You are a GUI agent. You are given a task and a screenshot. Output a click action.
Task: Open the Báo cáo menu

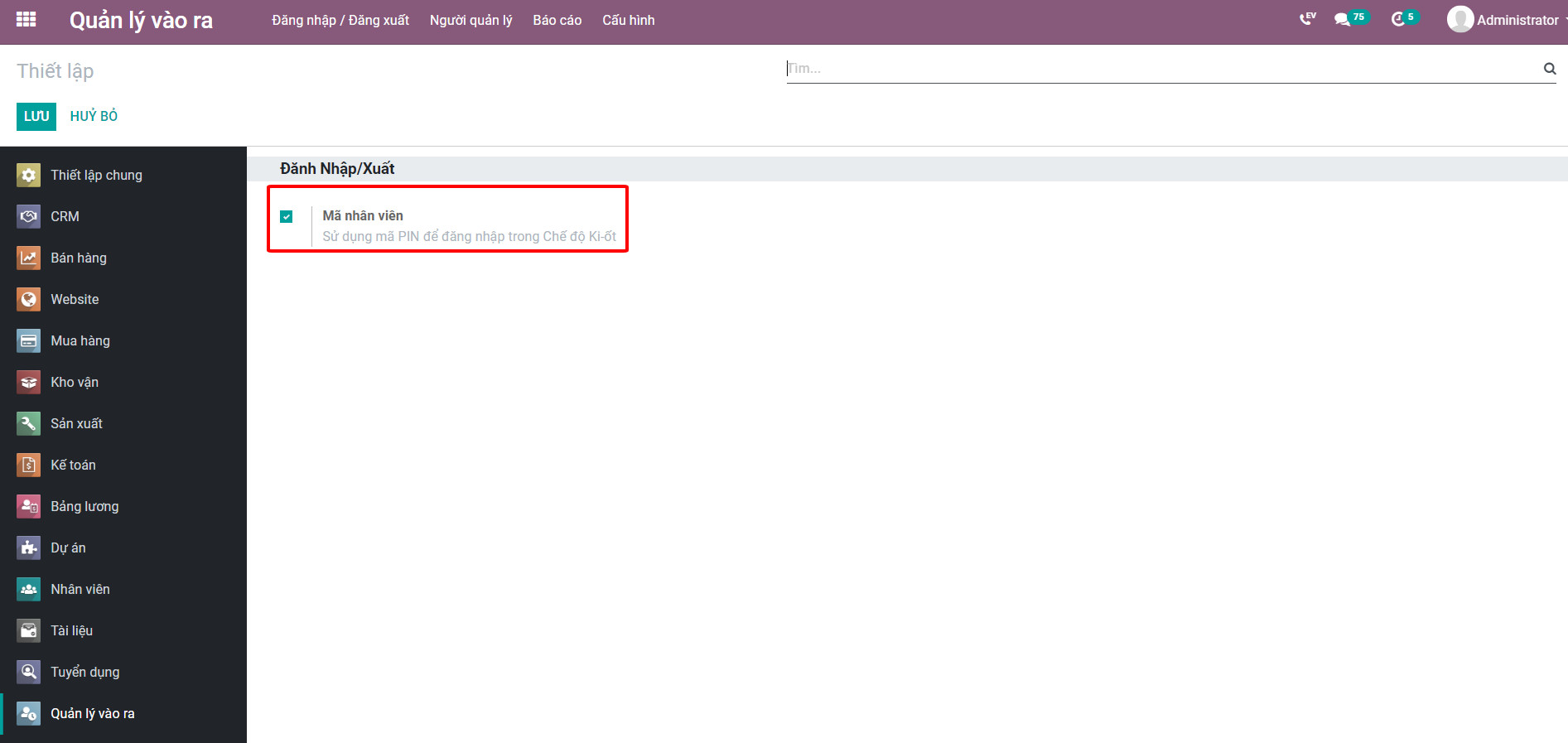557,20
